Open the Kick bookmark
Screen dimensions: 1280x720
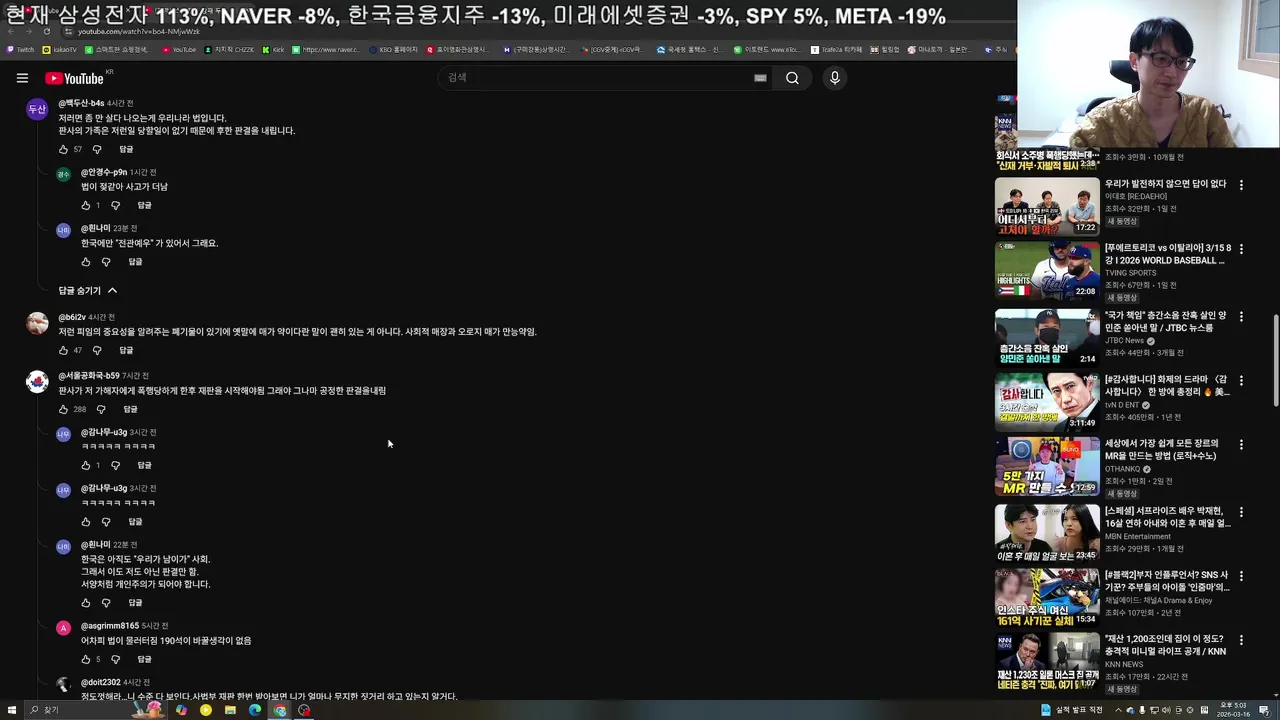(273, 49)
